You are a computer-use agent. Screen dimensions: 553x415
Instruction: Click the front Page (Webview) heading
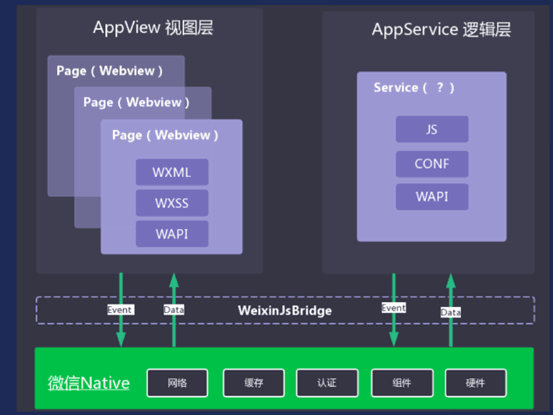click(x=165, y=135)
